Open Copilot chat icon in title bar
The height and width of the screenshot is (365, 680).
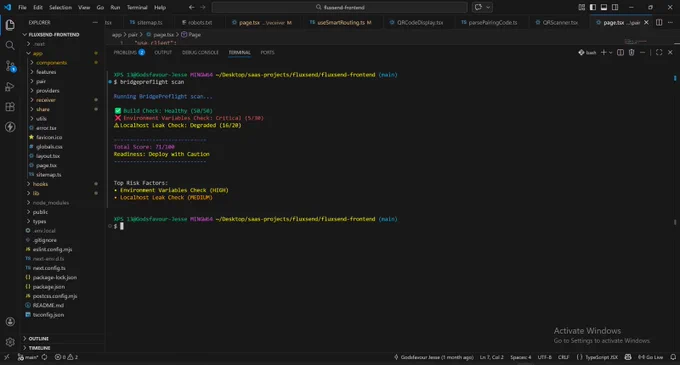[x=478, y=7]
